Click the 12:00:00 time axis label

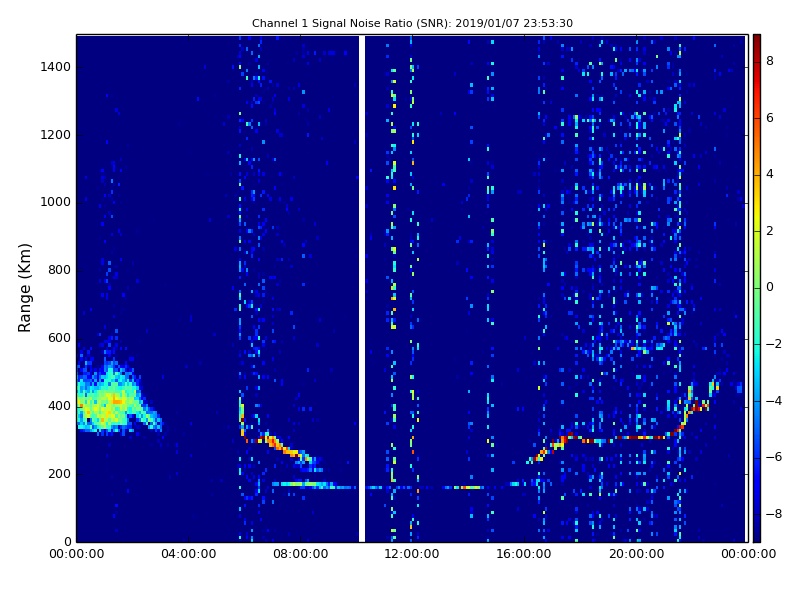tap(412, 554)
